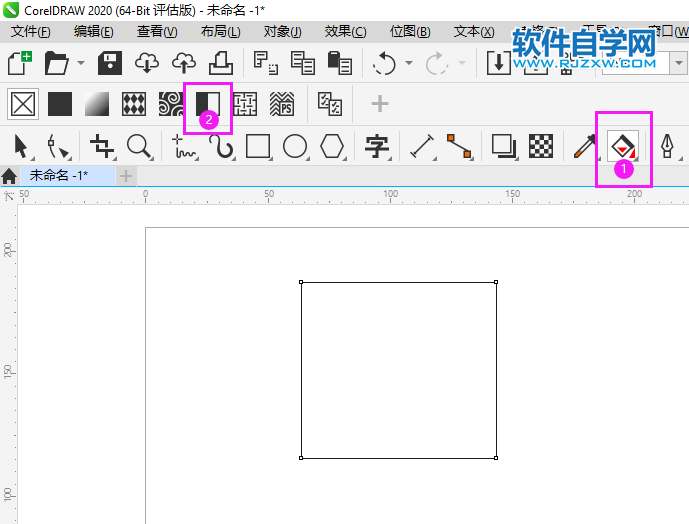Select No fill option
Image resolution: width=689 pixels, height=524 pixels.
(x=23, y=104)
